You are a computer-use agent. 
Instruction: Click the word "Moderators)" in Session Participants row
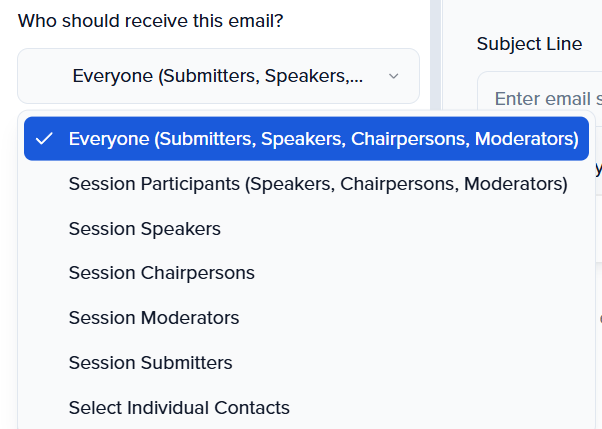(517, 184)
